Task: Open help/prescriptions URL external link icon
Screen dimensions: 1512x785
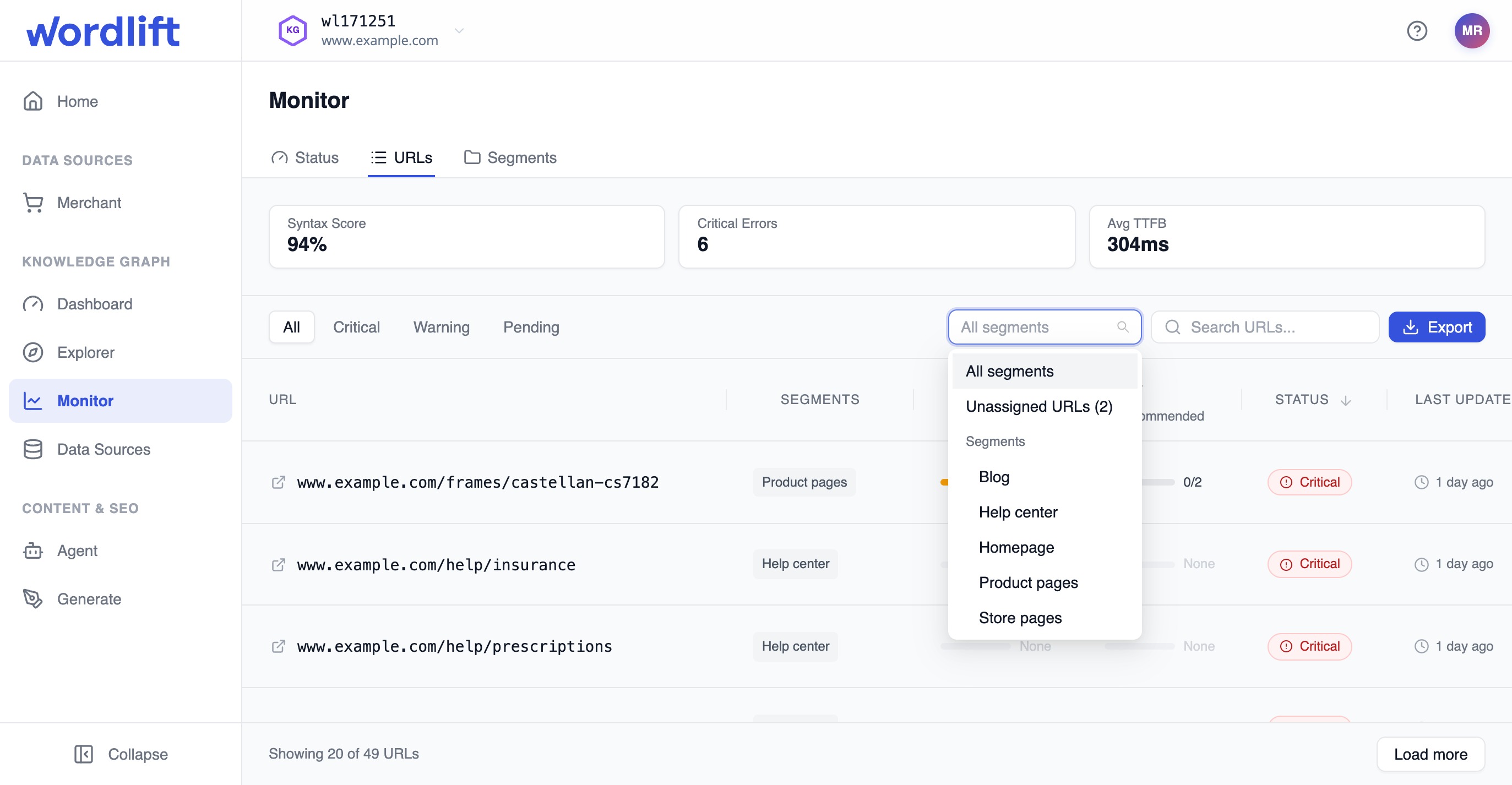Action: tap(278, 646)
